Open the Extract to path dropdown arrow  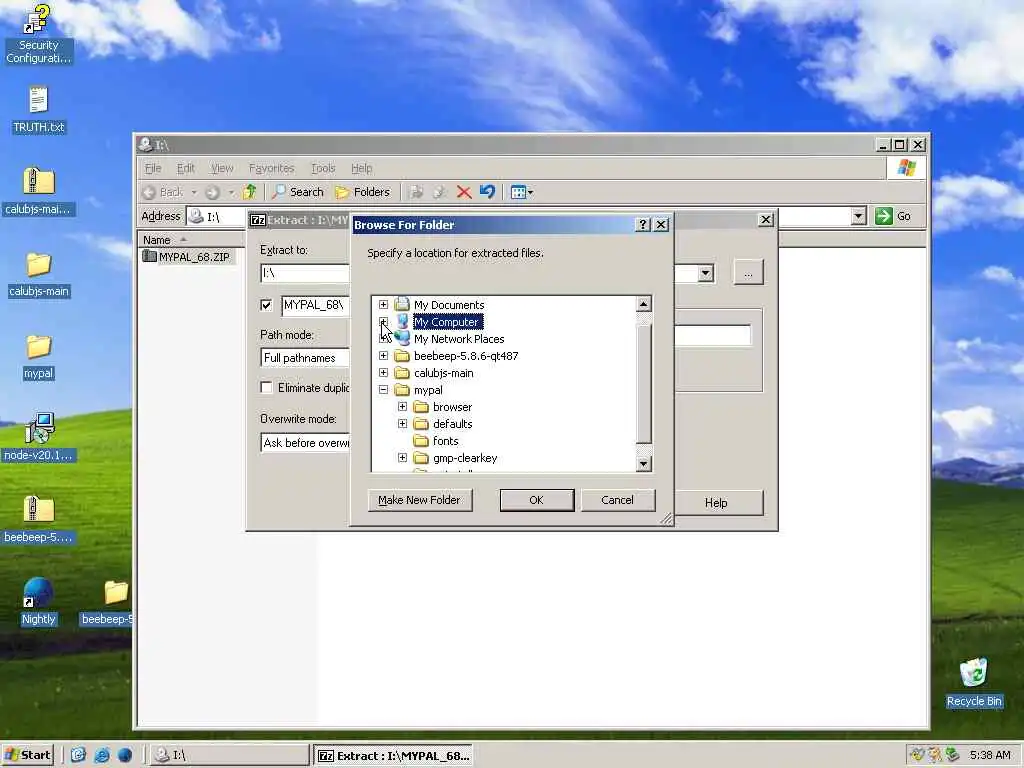(705, 273)
